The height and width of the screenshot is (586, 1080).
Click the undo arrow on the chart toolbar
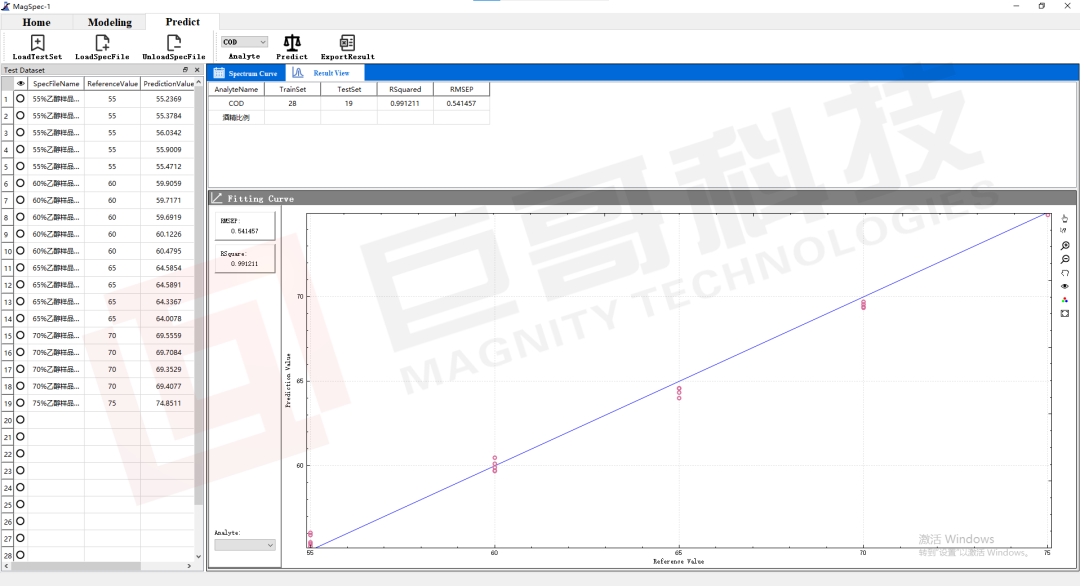point(1065,273)
